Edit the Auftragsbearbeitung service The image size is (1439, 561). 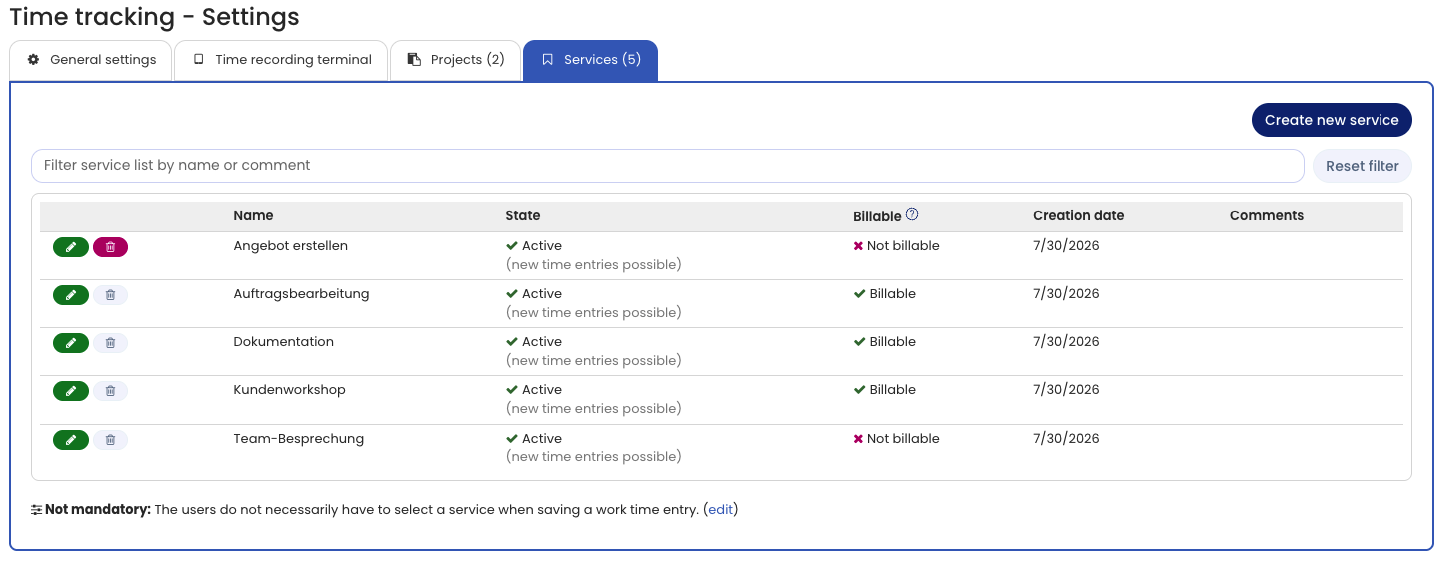71,295
